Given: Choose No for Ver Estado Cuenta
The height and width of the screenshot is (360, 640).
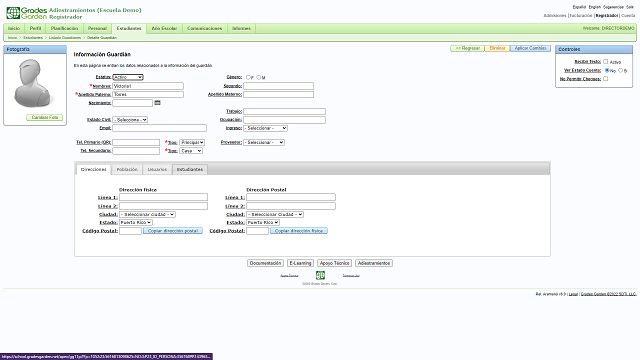Looking at the screenshot, I should 607,70.
